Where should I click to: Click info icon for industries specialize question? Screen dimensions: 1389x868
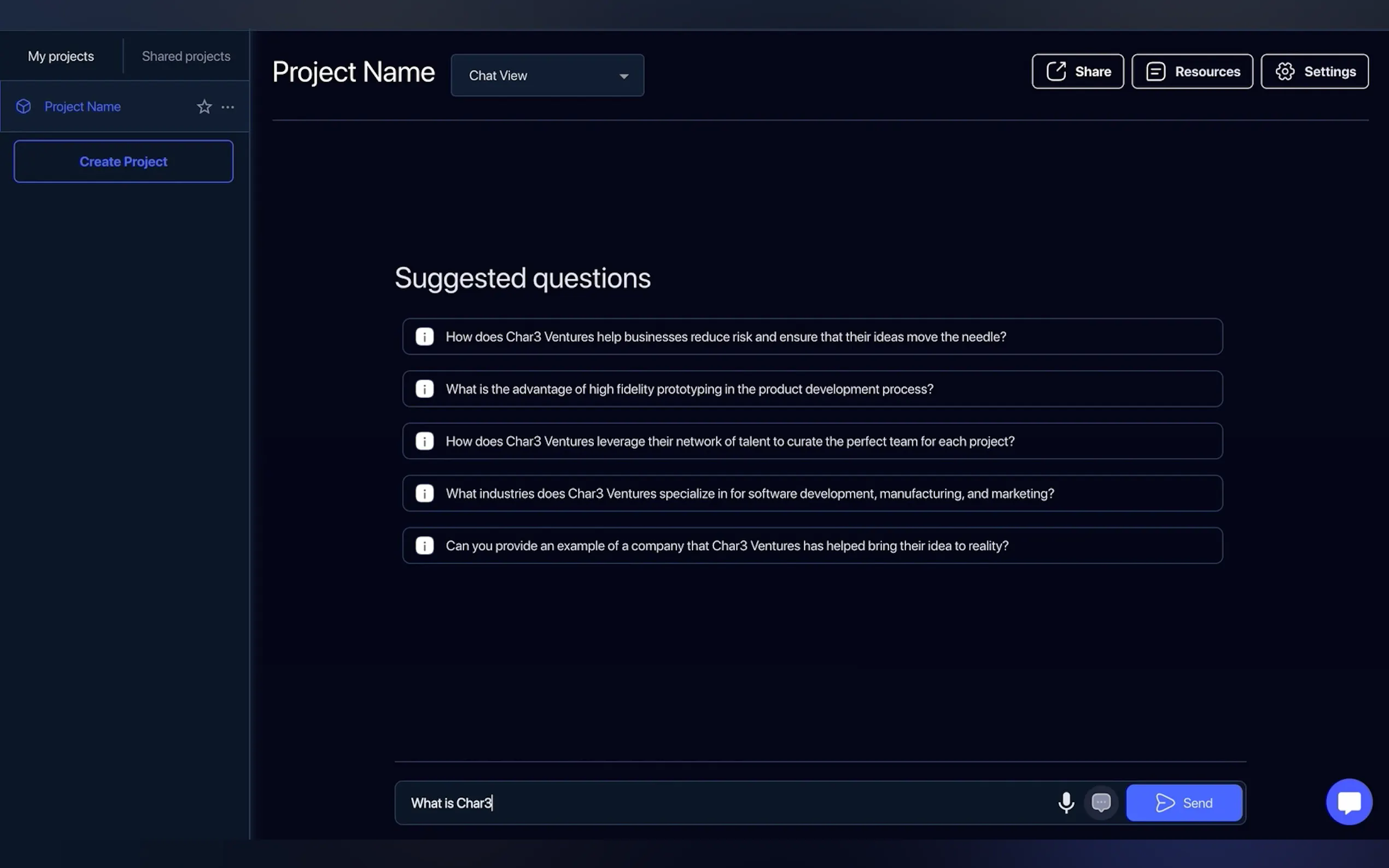(x=424, y=493)
